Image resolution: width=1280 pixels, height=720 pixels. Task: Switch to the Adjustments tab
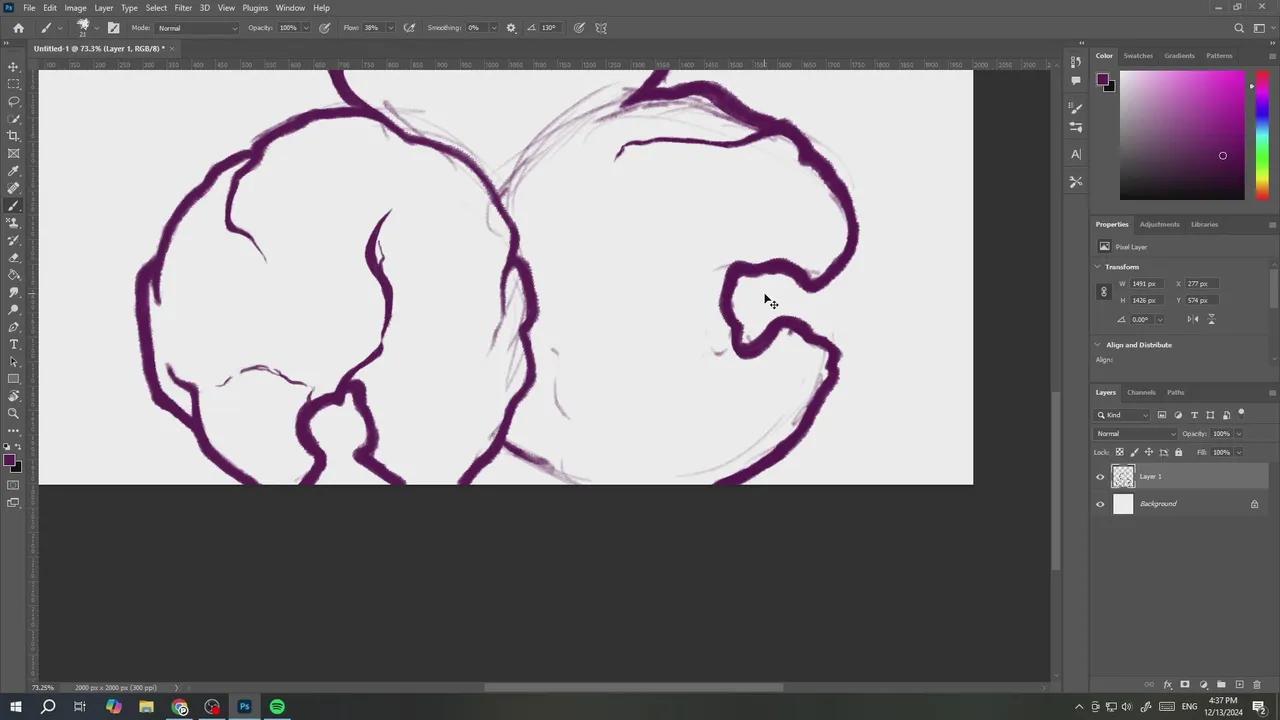coord(1159,224)
